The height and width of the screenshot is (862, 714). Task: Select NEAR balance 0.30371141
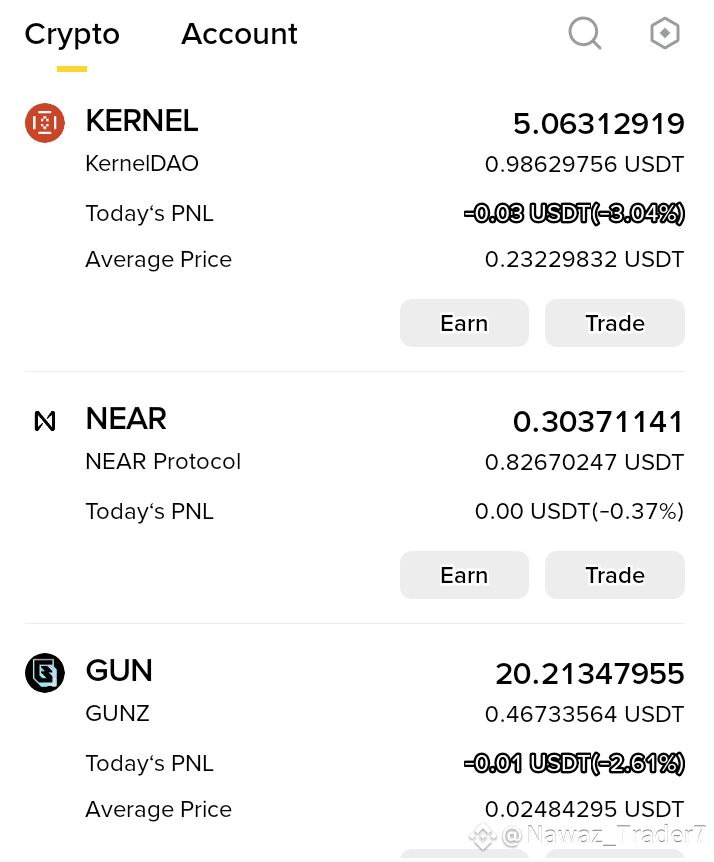point(598,422)
